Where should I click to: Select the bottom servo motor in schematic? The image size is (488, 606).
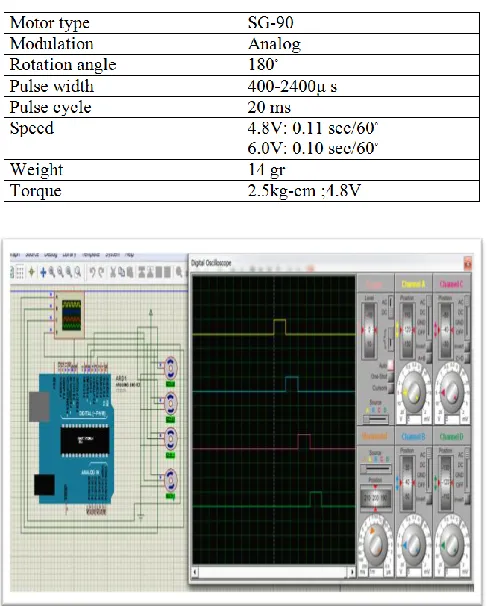click(170, 480)
